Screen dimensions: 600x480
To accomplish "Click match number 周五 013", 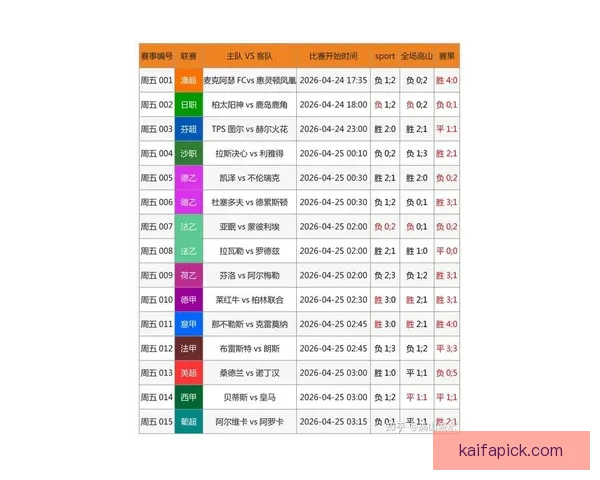I will coord(157,373).
